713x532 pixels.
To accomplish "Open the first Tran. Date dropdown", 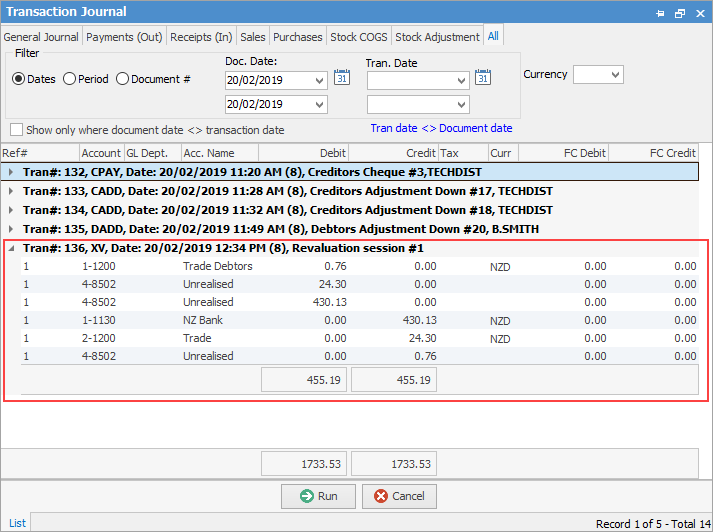I will 460,80.
